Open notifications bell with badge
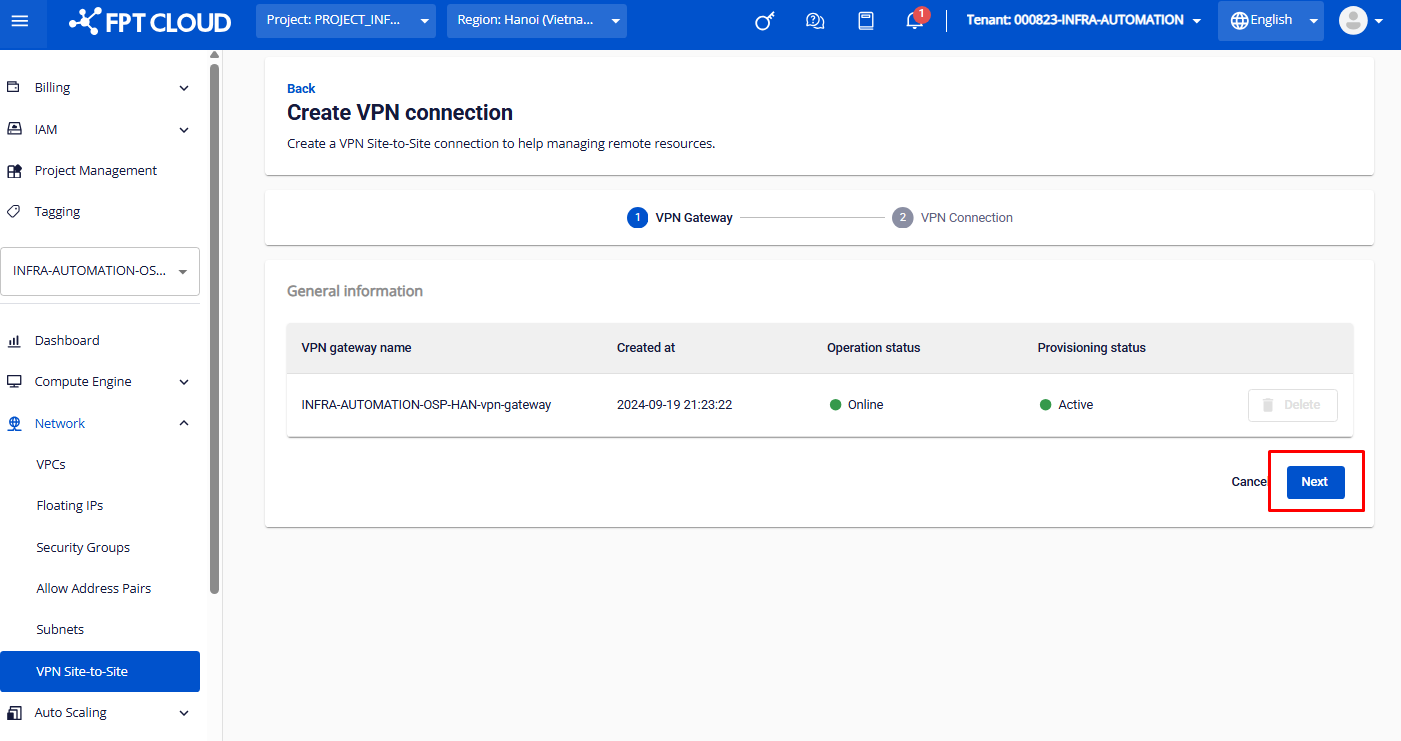1401x741 pixels. point(916,20)
